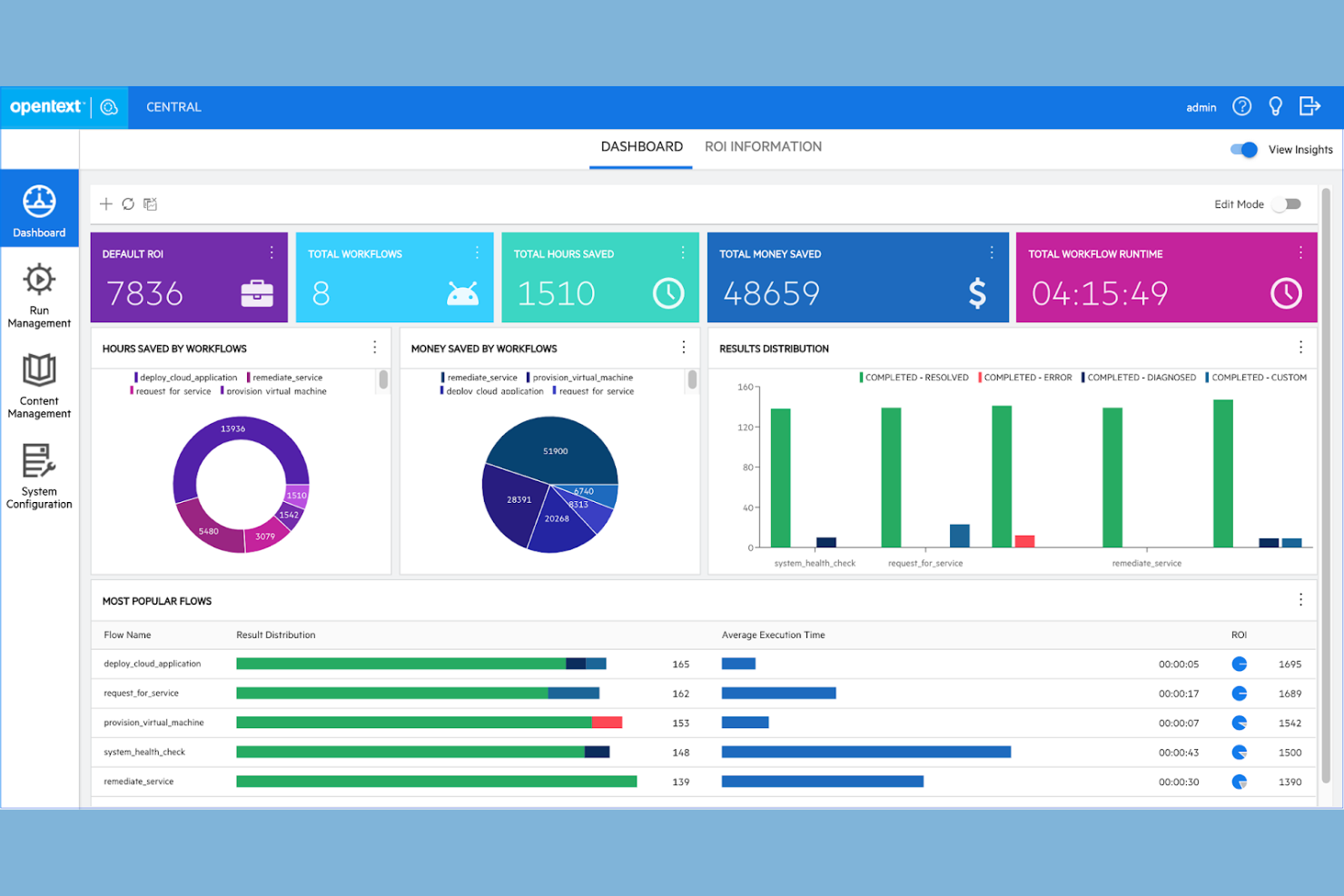Open the deploy_cloud_application flow link
Screen dimensions: 1344x896
pos(152,664)
